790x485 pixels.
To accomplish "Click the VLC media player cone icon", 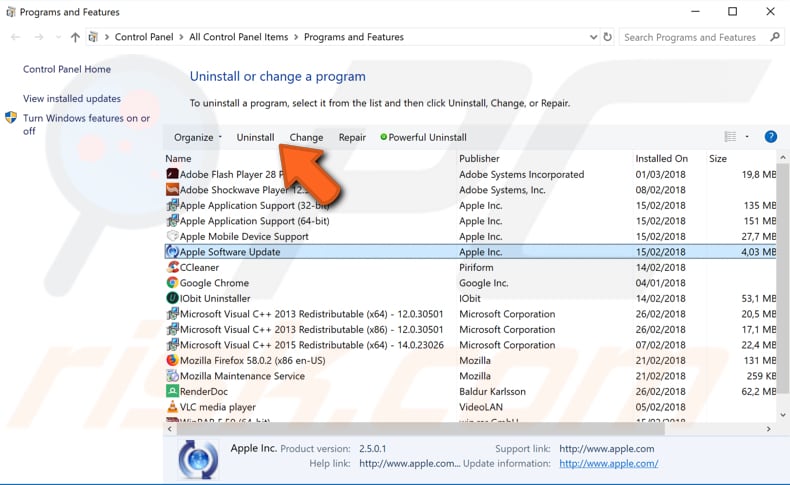I will pos(172,406).
